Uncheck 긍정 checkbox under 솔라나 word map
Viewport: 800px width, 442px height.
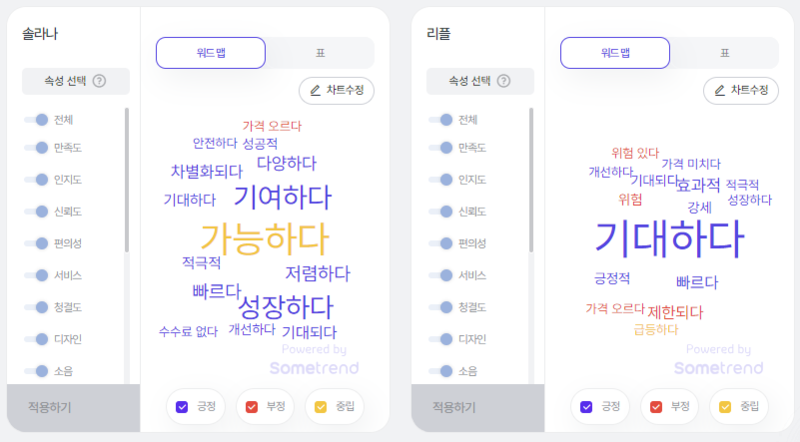pos(182,407)
